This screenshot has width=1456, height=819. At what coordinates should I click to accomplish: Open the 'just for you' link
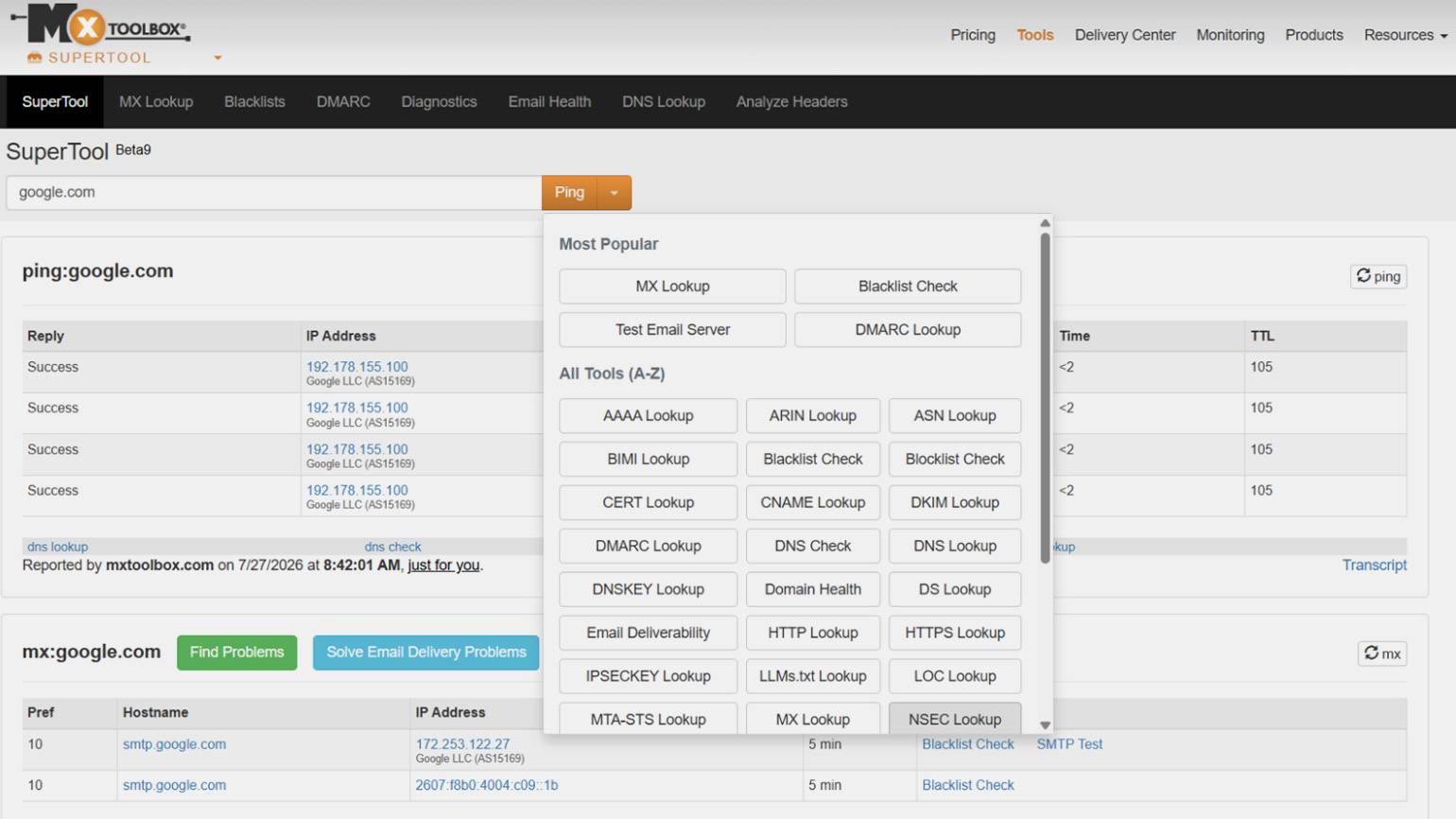[443, 566]
